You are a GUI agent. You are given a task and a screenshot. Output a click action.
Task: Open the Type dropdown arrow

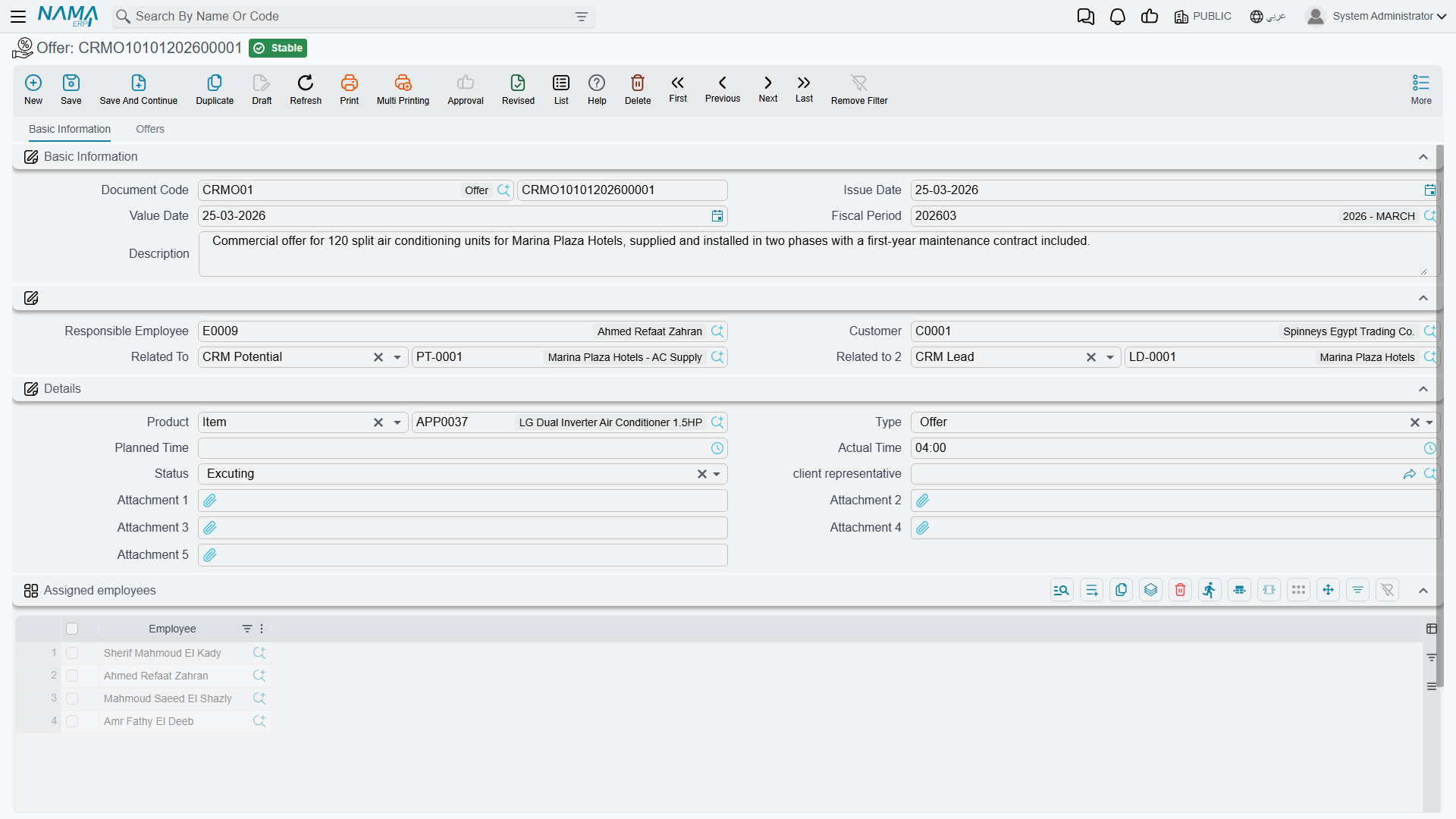[1429, 422]
